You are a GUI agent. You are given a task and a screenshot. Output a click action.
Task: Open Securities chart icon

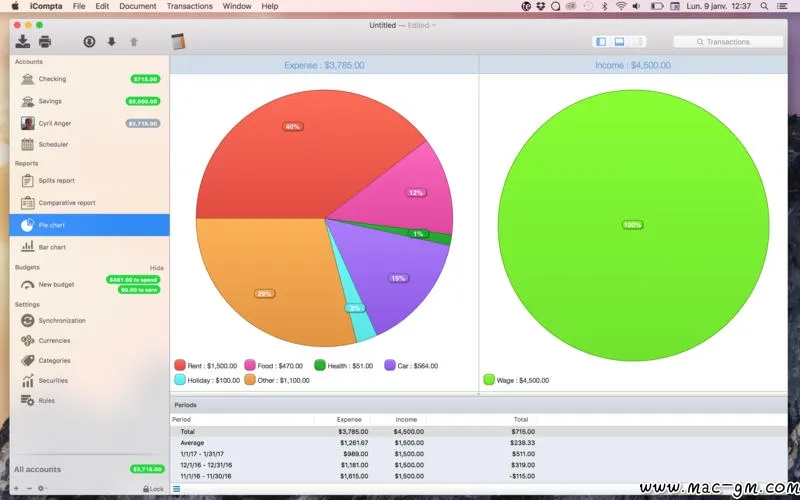pyautogui.click(x=28, y=381)
